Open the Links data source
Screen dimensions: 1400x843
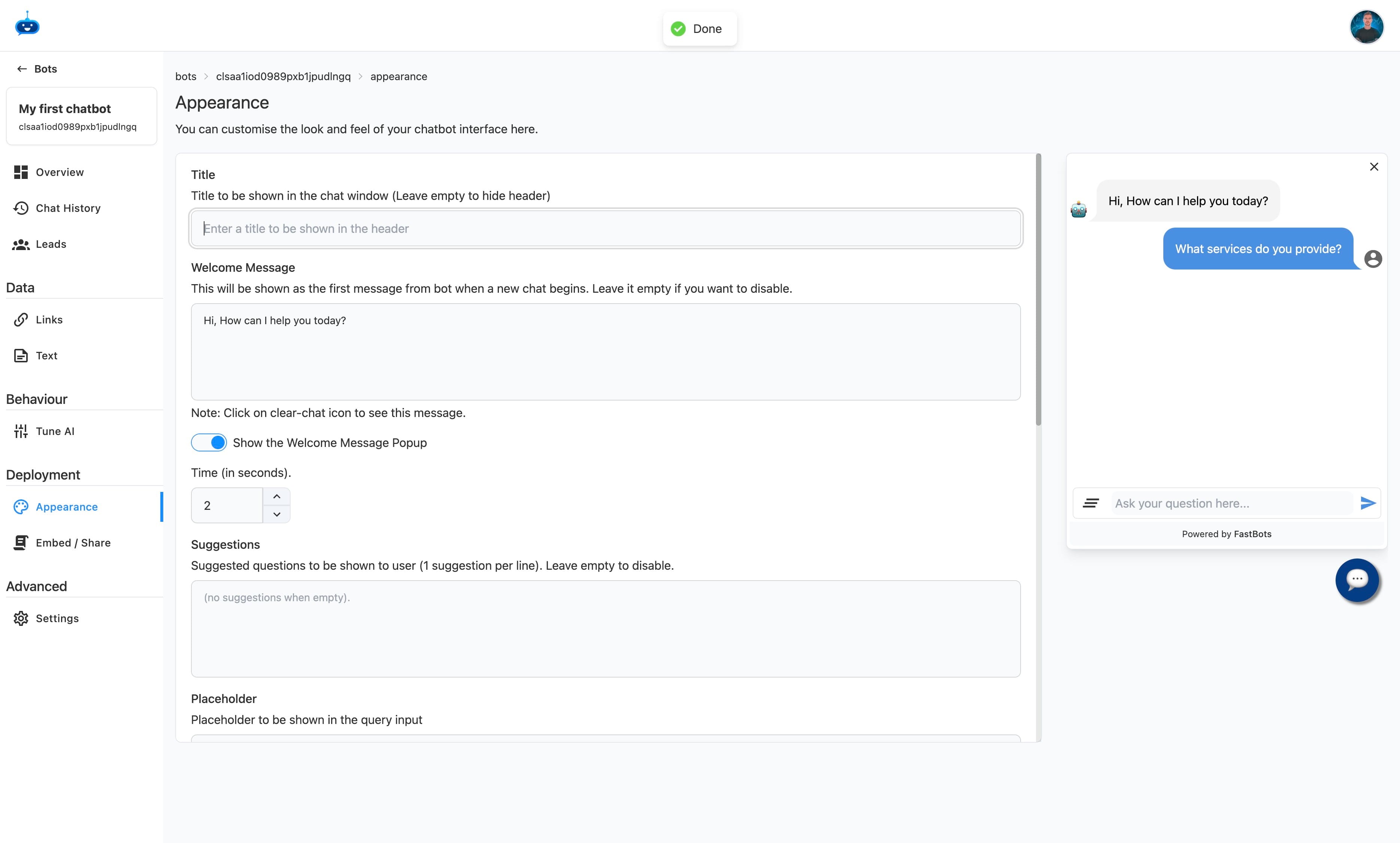click(x=49, y=319)
